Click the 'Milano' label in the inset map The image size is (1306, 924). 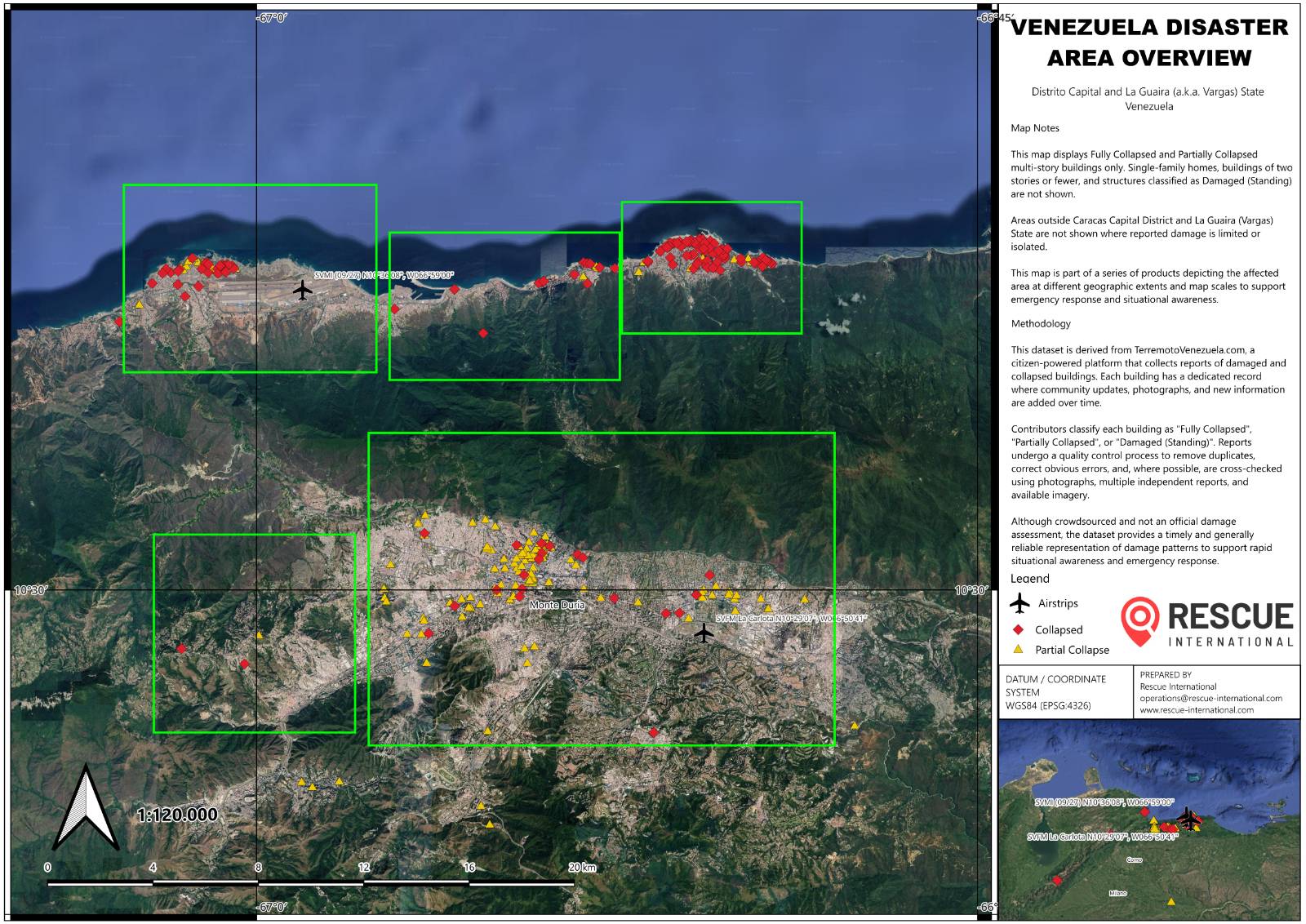click(x=1117, y=893)
